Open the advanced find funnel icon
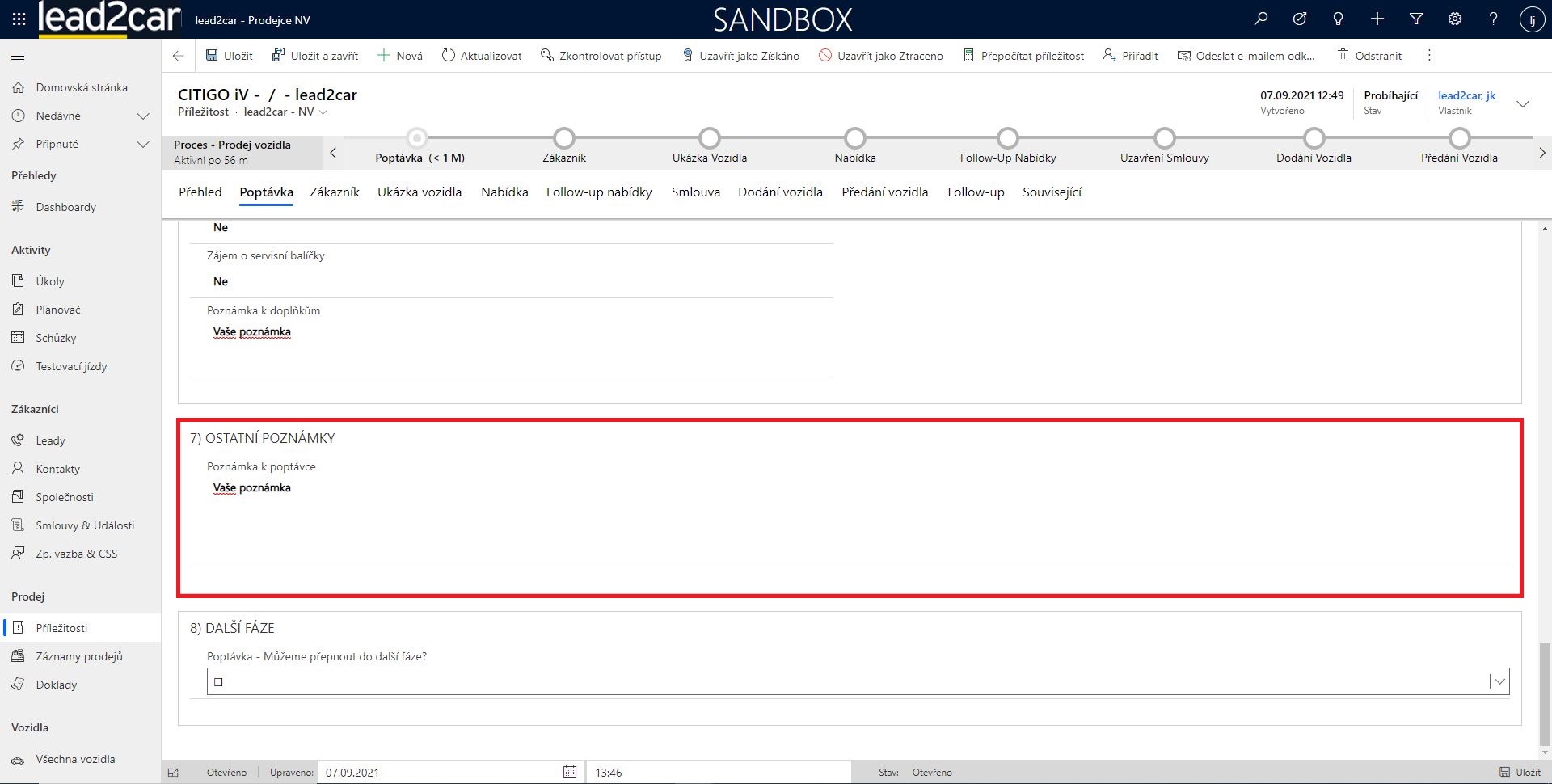 [1415, 19]
